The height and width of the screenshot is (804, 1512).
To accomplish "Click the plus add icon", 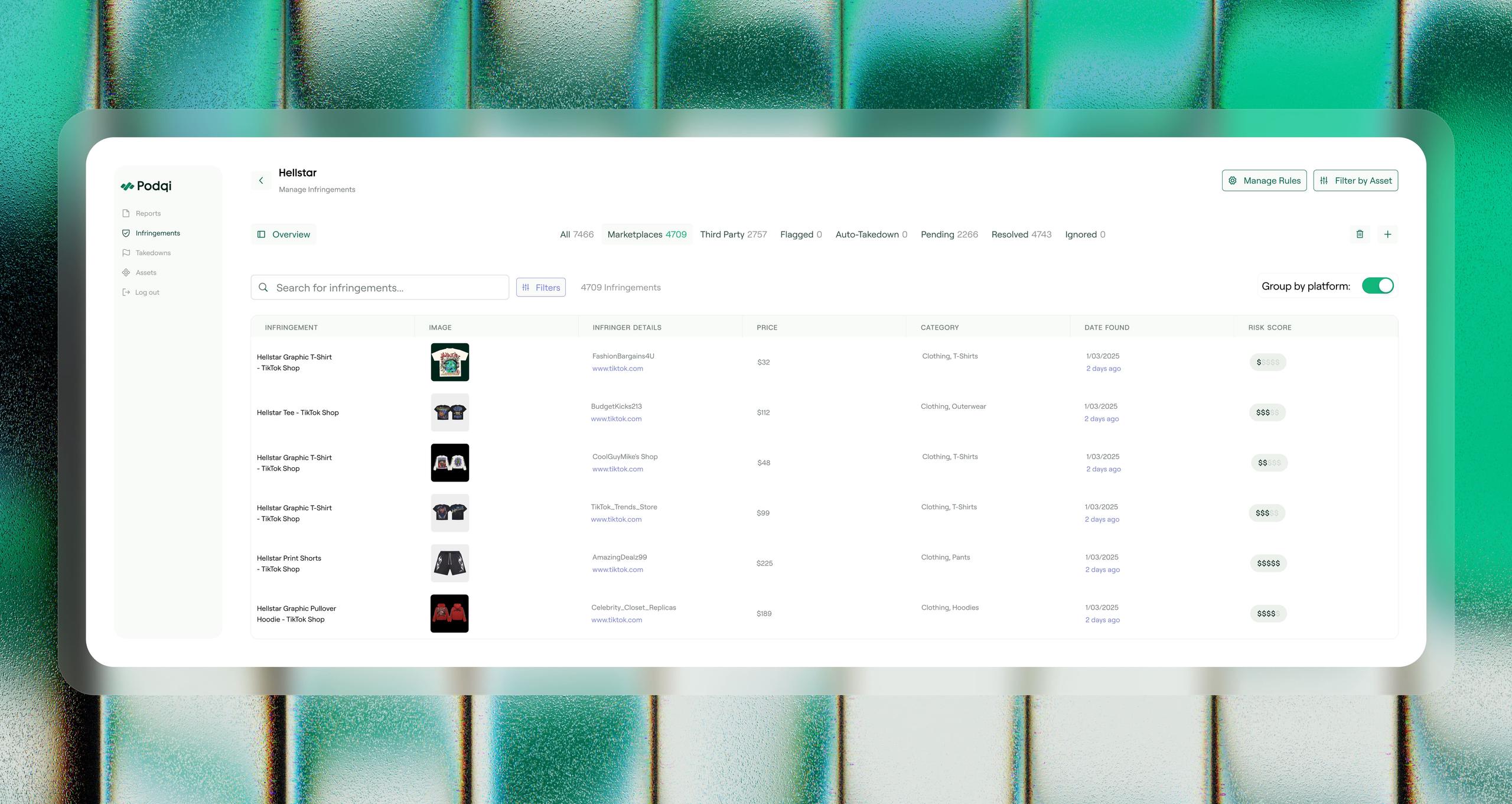I will click(x=1387, y=235).
